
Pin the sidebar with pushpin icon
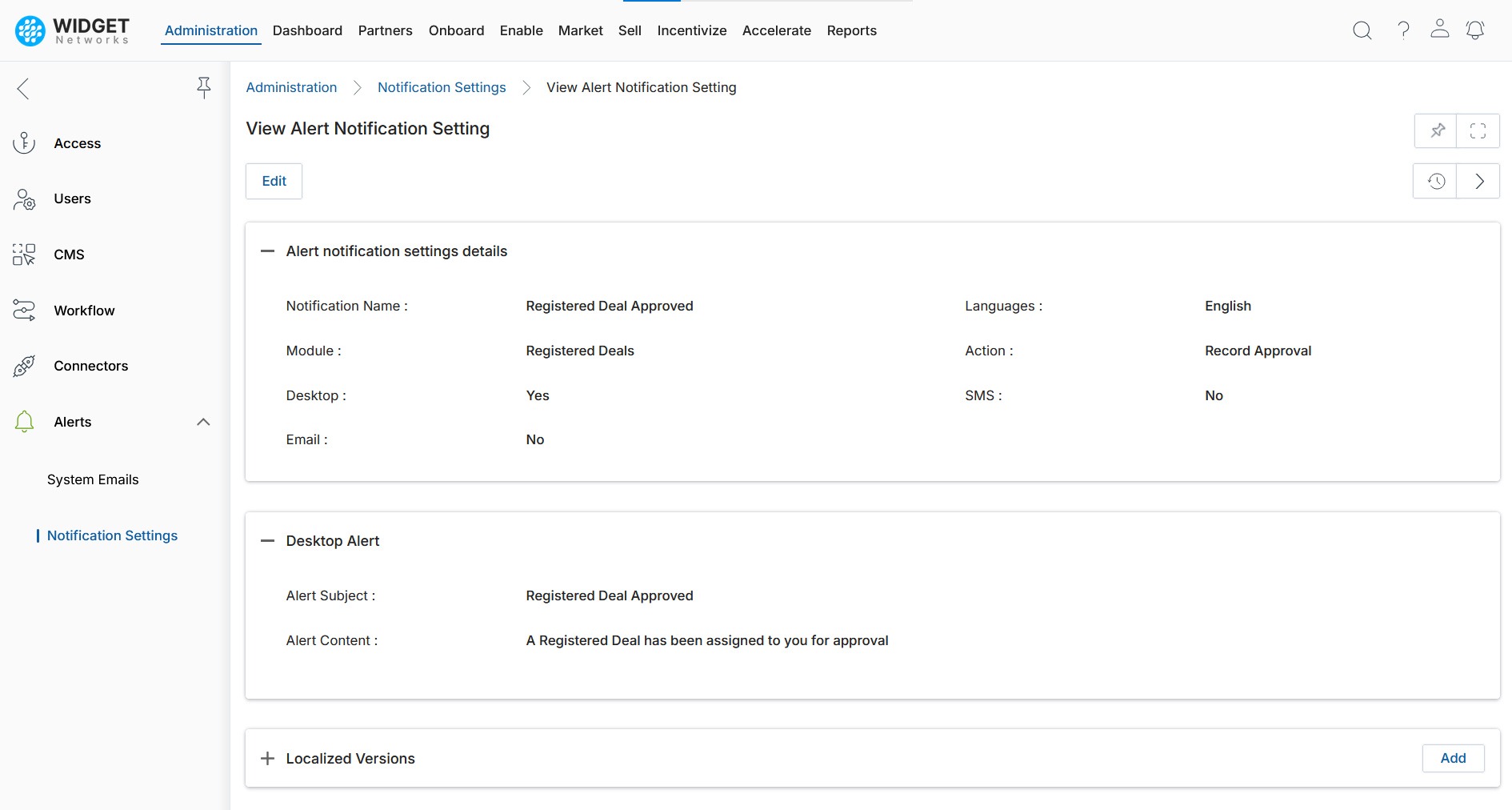(x=204, y=87)
